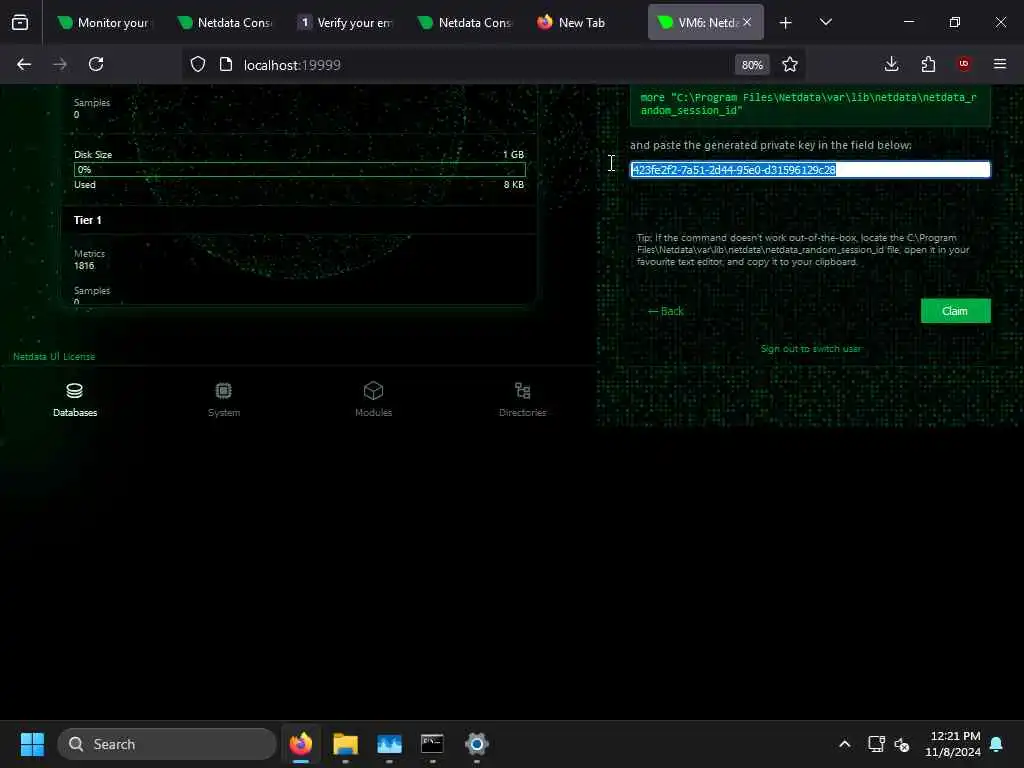Bookmark this page with the star
Viewport: 1024px width, 768px height.
point(790,65)
